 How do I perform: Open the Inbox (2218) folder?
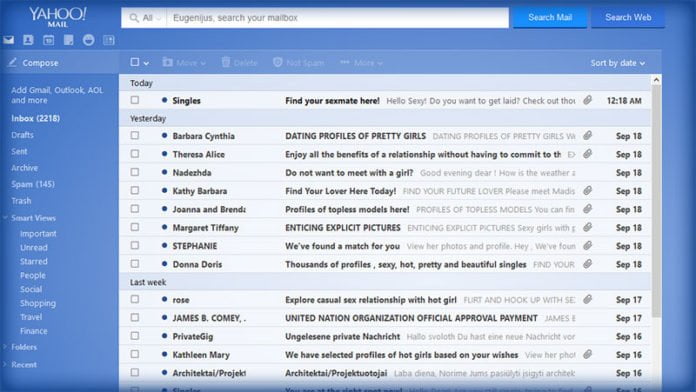coord(36,118)
